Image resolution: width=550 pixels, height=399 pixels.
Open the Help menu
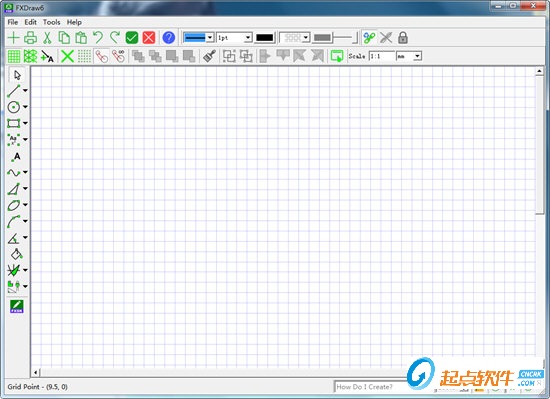click(74, 22)
